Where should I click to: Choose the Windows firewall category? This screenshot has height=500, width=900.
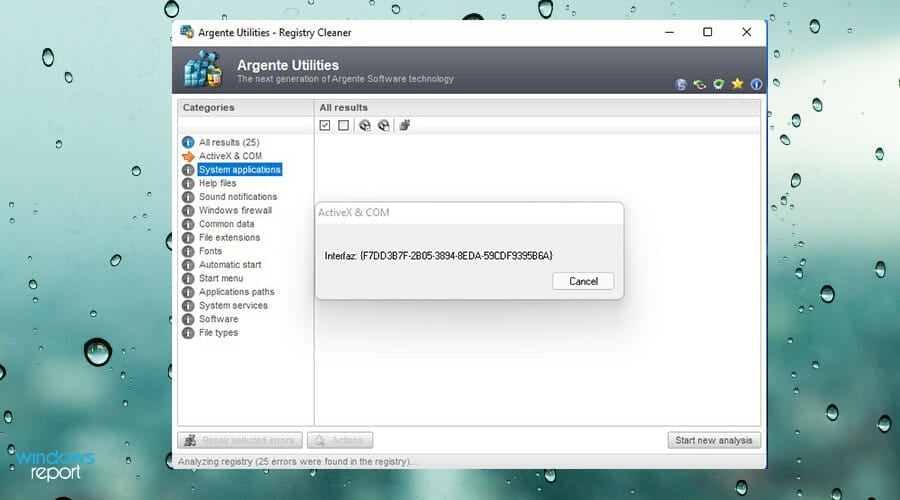[x=235, y=210]
